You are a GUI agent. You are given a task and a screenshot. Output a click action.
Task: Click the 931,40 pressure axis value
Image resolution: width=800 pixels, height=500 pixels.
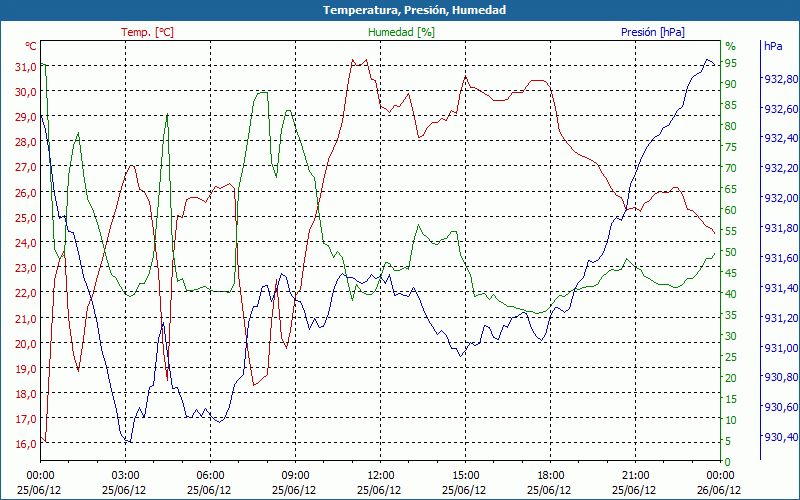click(781, 288)
